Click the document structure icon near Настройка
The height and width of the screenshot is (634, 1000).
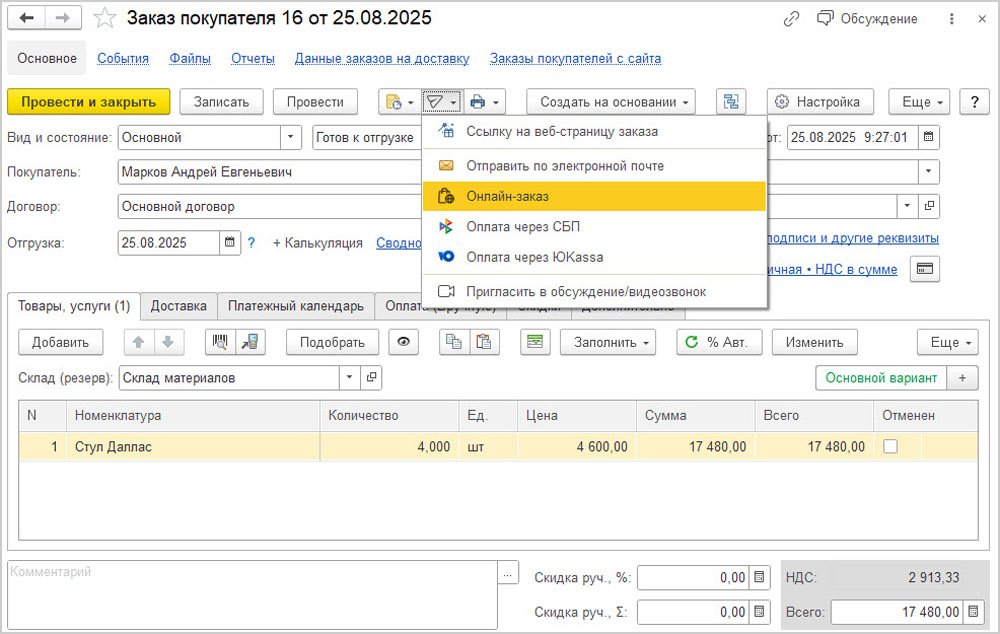pos(731,102)
